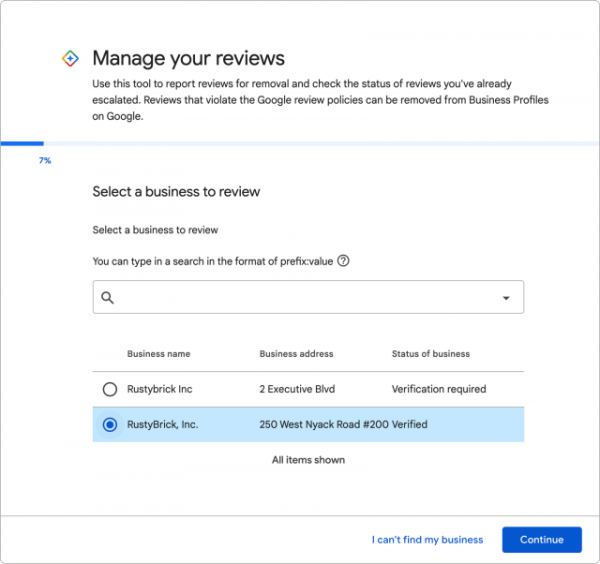Image resolution: width=600 pixels, height=564 pixels.
Task: Click the Rustybrick Inc name text
Action: [160, 389]
